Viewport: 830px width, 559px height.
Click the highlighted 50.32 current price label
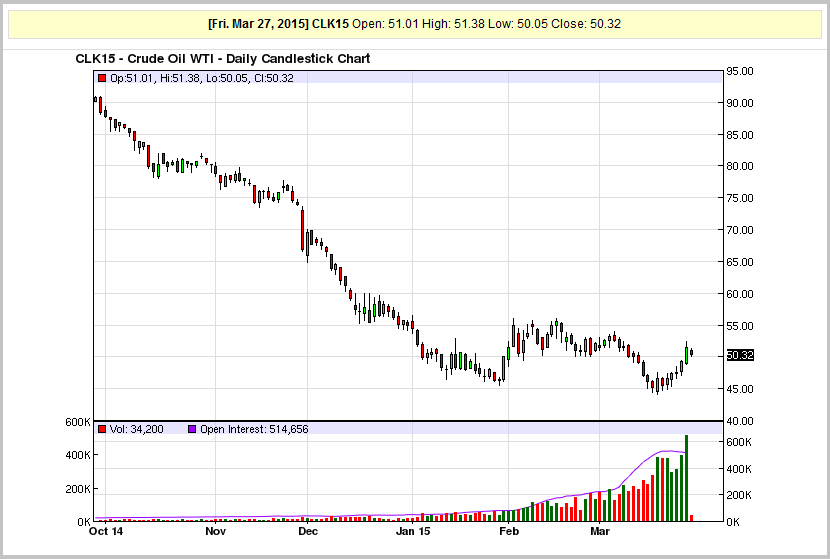click(739, 355)
